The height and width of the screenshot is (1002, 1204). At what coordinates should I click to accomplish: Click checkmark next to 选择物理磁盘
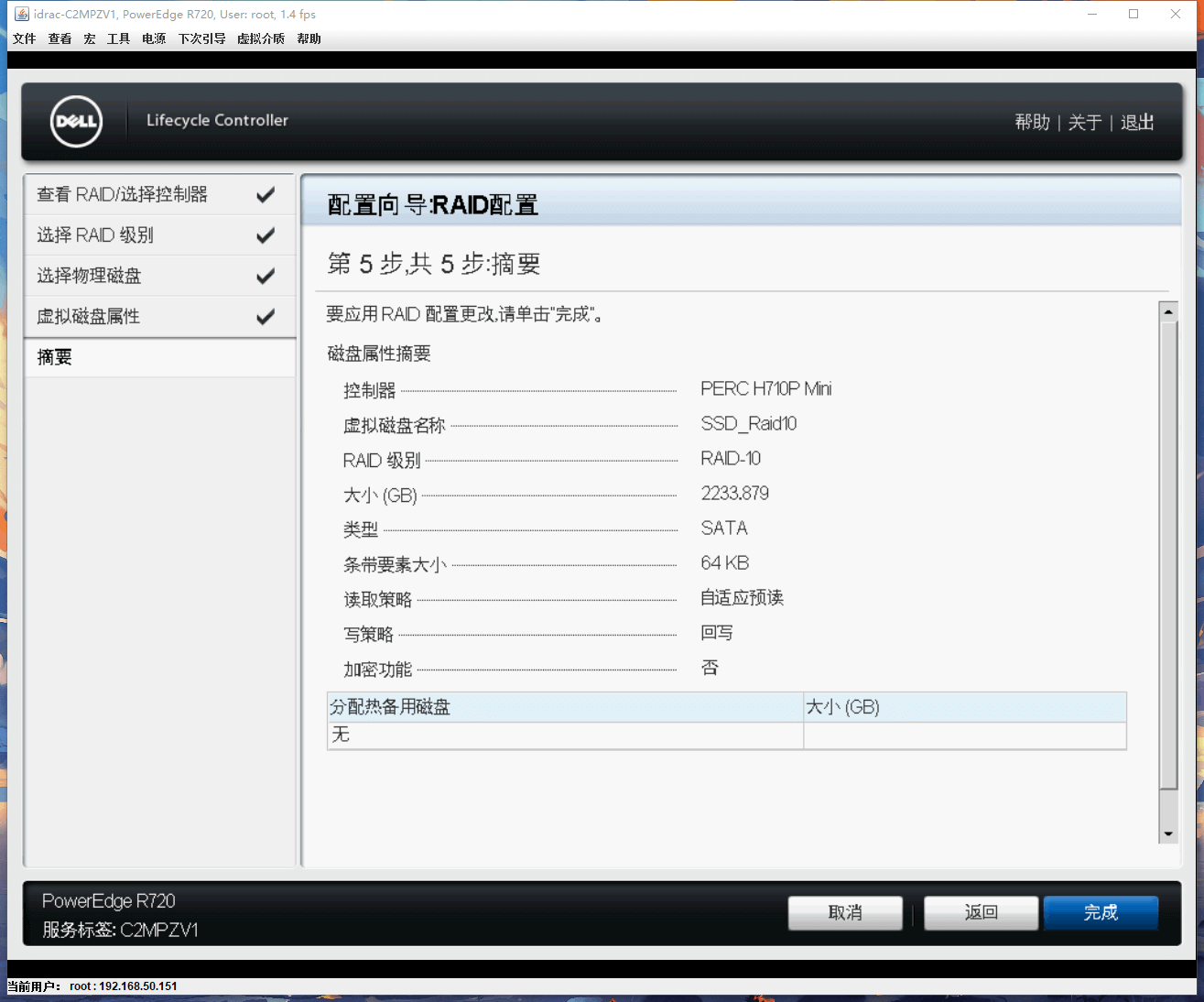(266, 276)
